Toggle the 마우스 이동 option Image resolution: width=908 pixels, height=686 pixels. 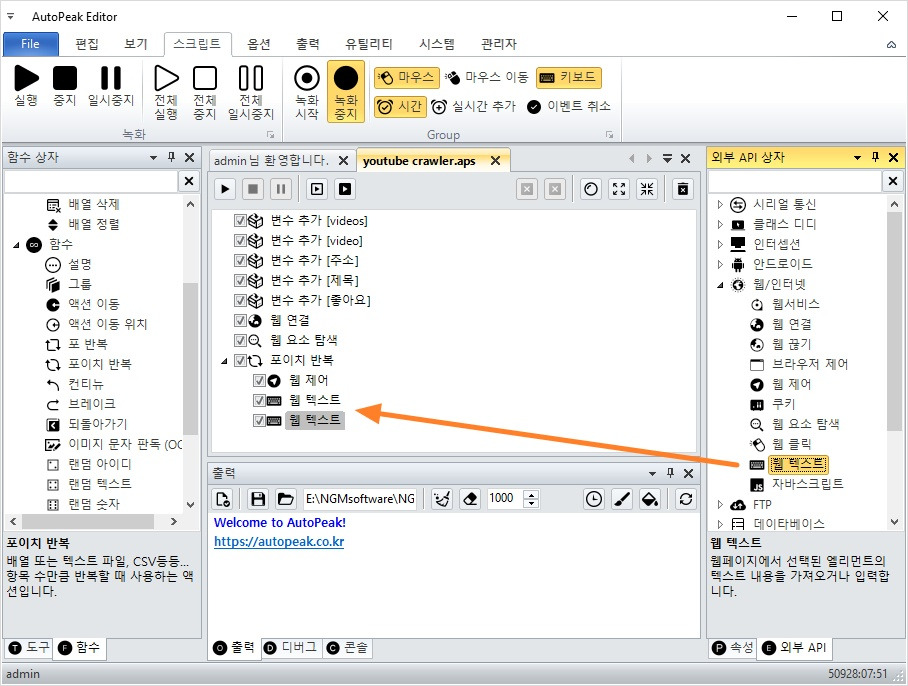tap(488, 77)
